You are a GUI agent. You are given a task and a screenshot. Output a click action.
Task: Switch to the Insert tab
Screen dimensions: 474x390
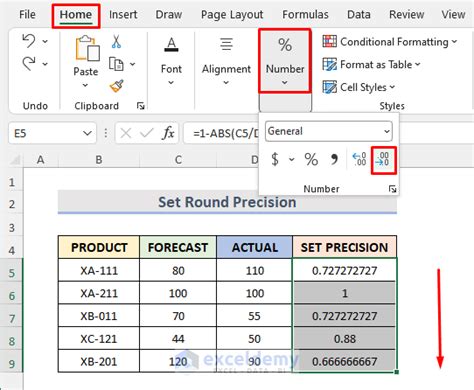[x=123, y=15]
